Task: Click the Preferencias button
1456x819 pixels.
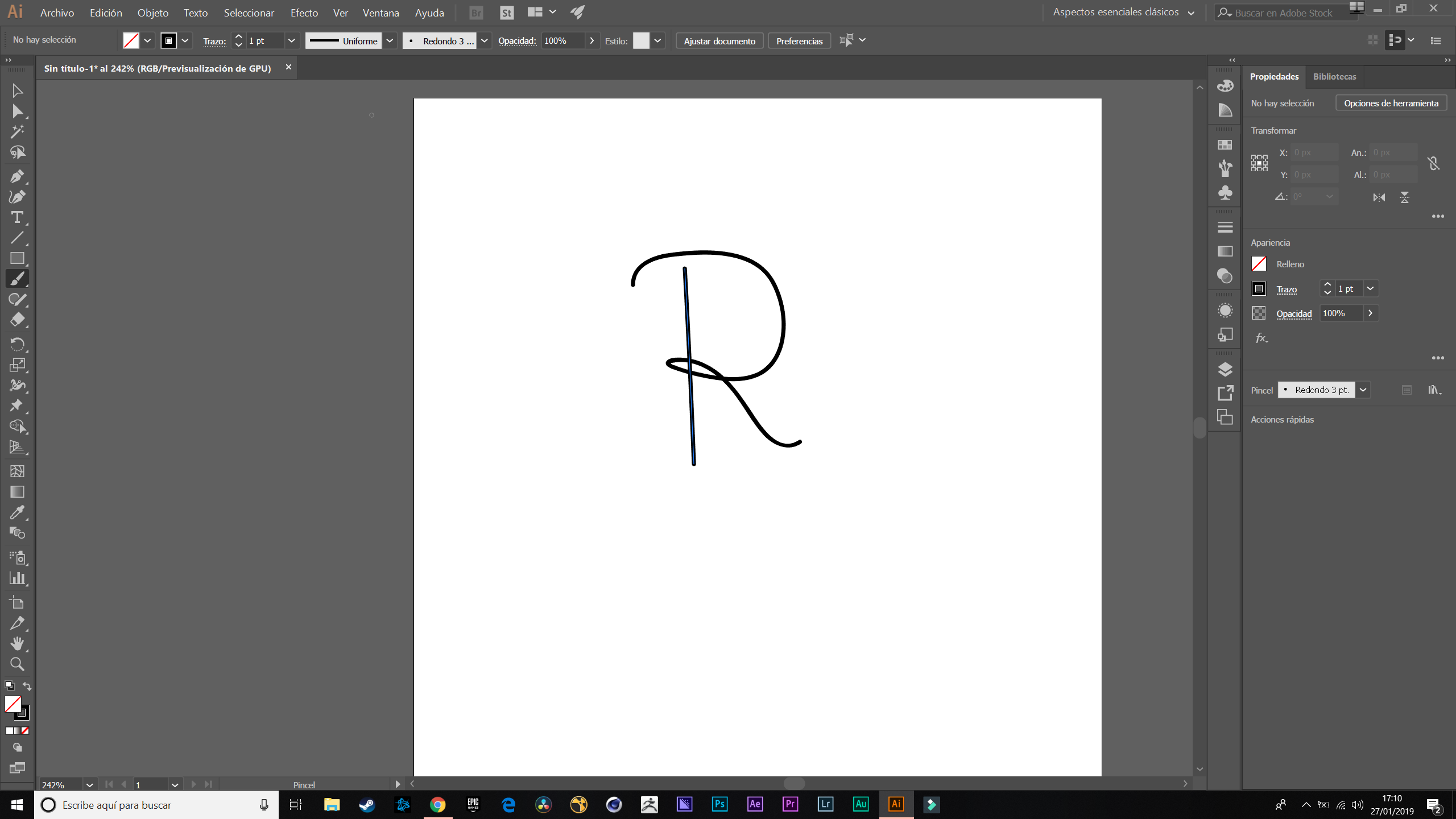Action: [799, 41]
